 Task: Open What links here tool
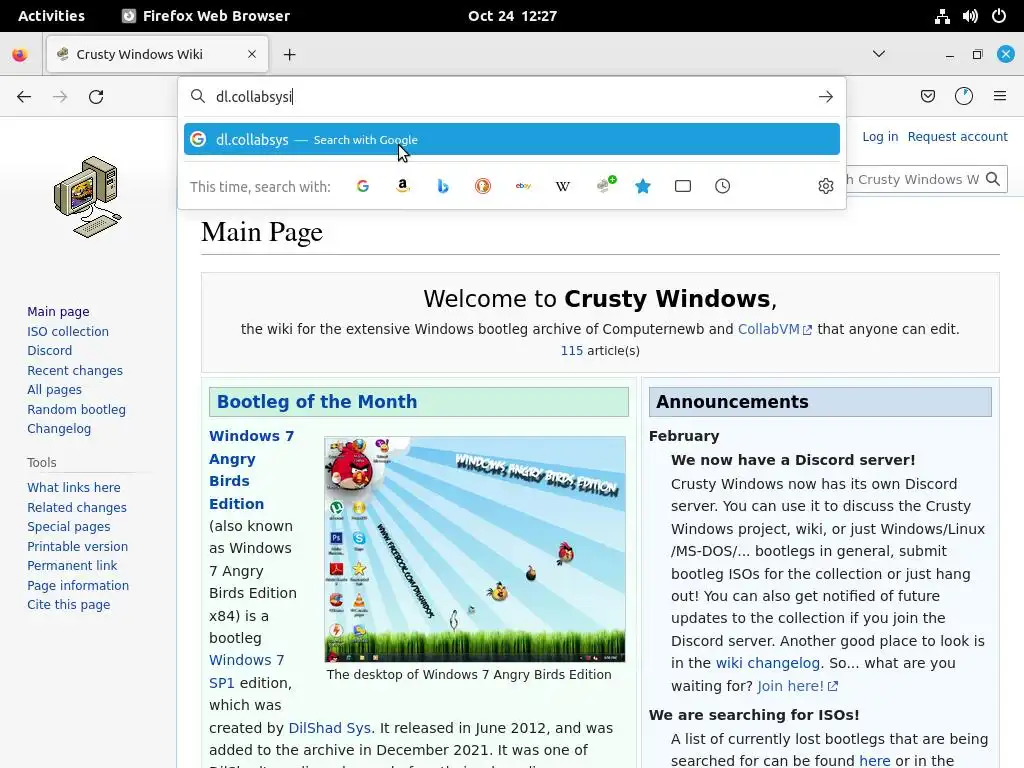pos(74,488)
